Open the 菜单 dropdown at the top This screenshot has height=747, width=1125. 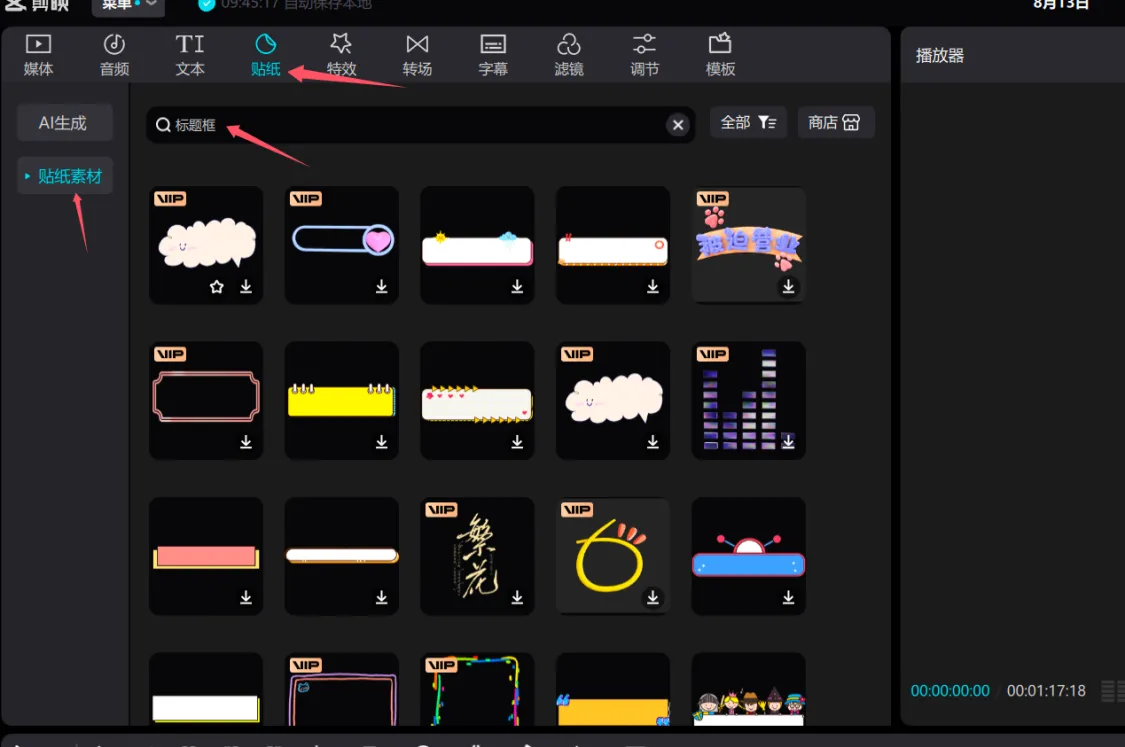128,5
